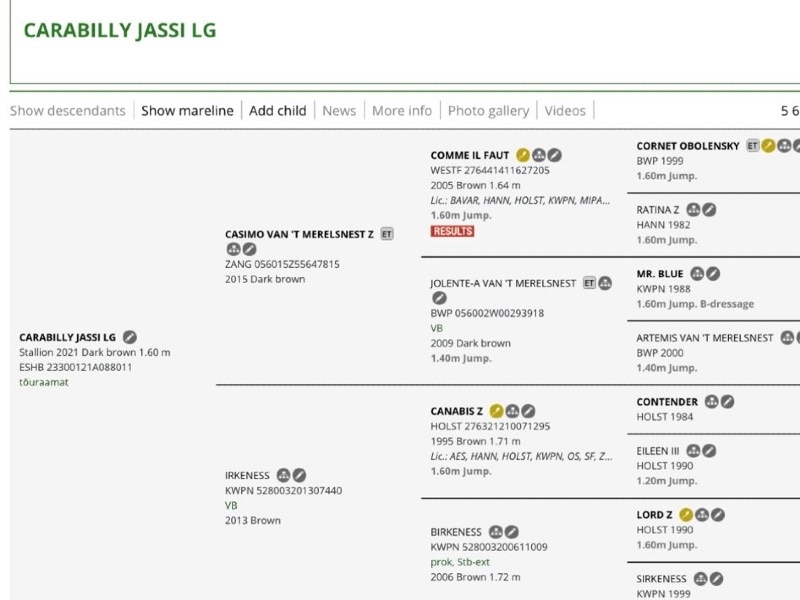Image resolution: width=800 pixels, height=600 pixels.
Task: Click the ET badge on Casimo Van 't Merelsnest Z
Action: pyautogui.click(x=385, y=231)
